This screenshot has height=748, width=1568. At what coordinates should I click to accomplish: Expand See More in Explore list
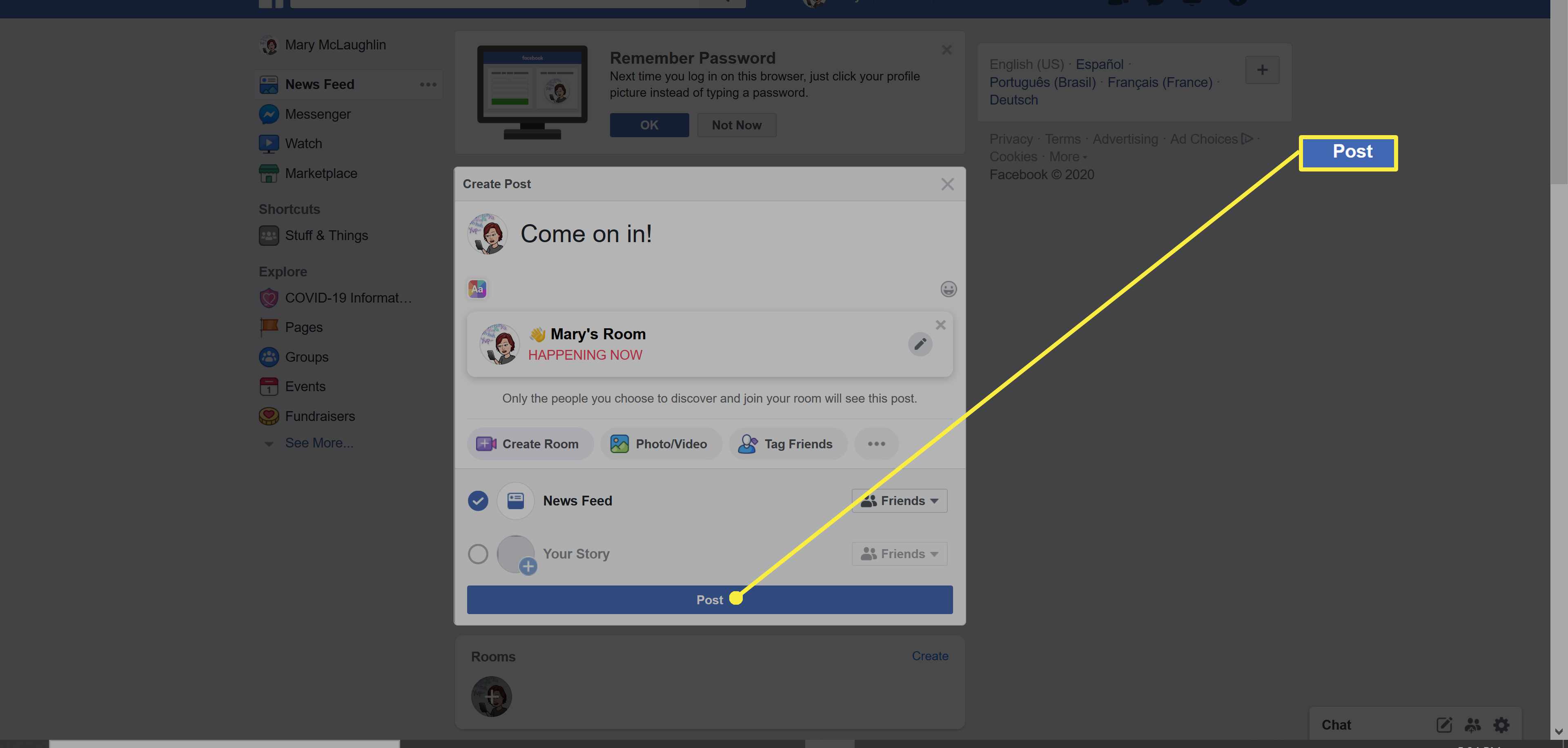click(319, 443)
